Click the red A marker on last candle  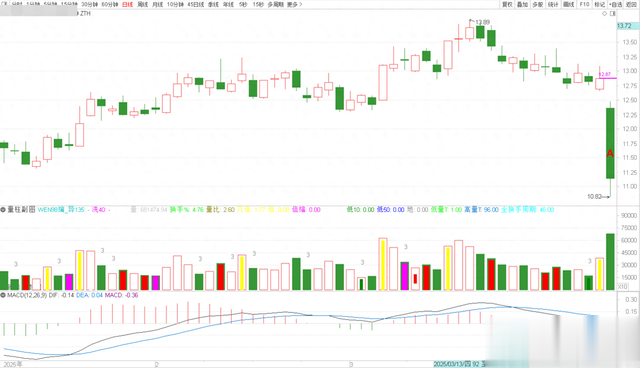pos(610,153)
